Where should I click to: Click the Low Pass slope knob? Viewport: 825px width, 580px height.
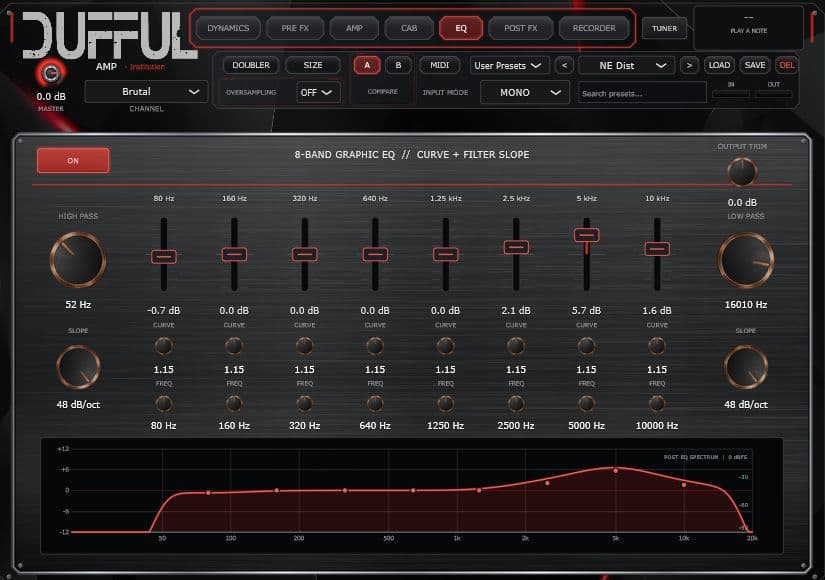(746, 367)
